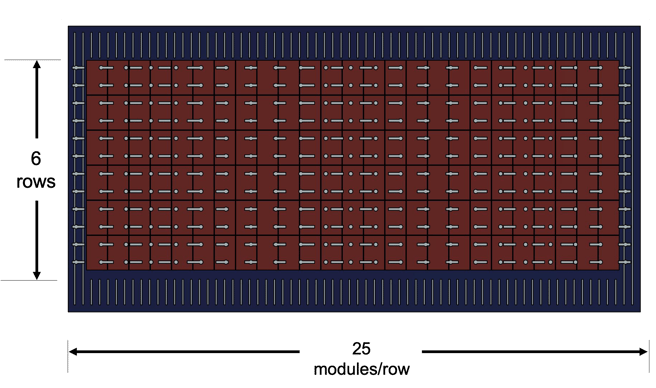Viewport: 656px width, 388px height.
Task: Click the number '6' in the left label
Action: coord(36,159)
